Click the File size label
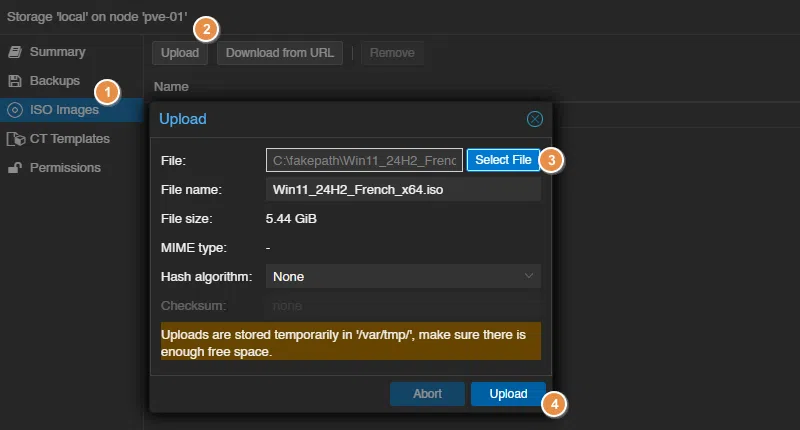 tap(187, 219)
